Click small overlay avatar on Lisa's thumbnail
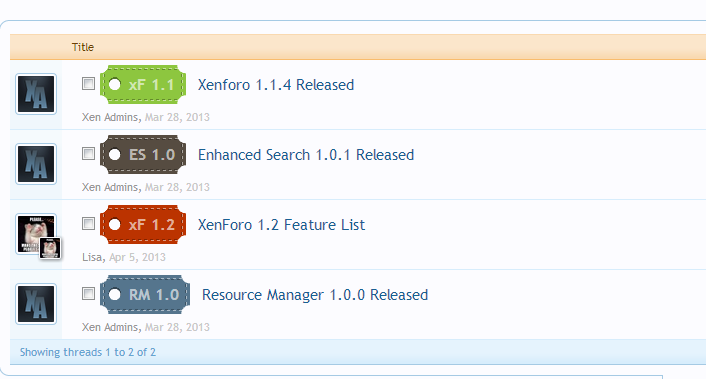The width and height of the screenshot is (706, 379). 50,248
